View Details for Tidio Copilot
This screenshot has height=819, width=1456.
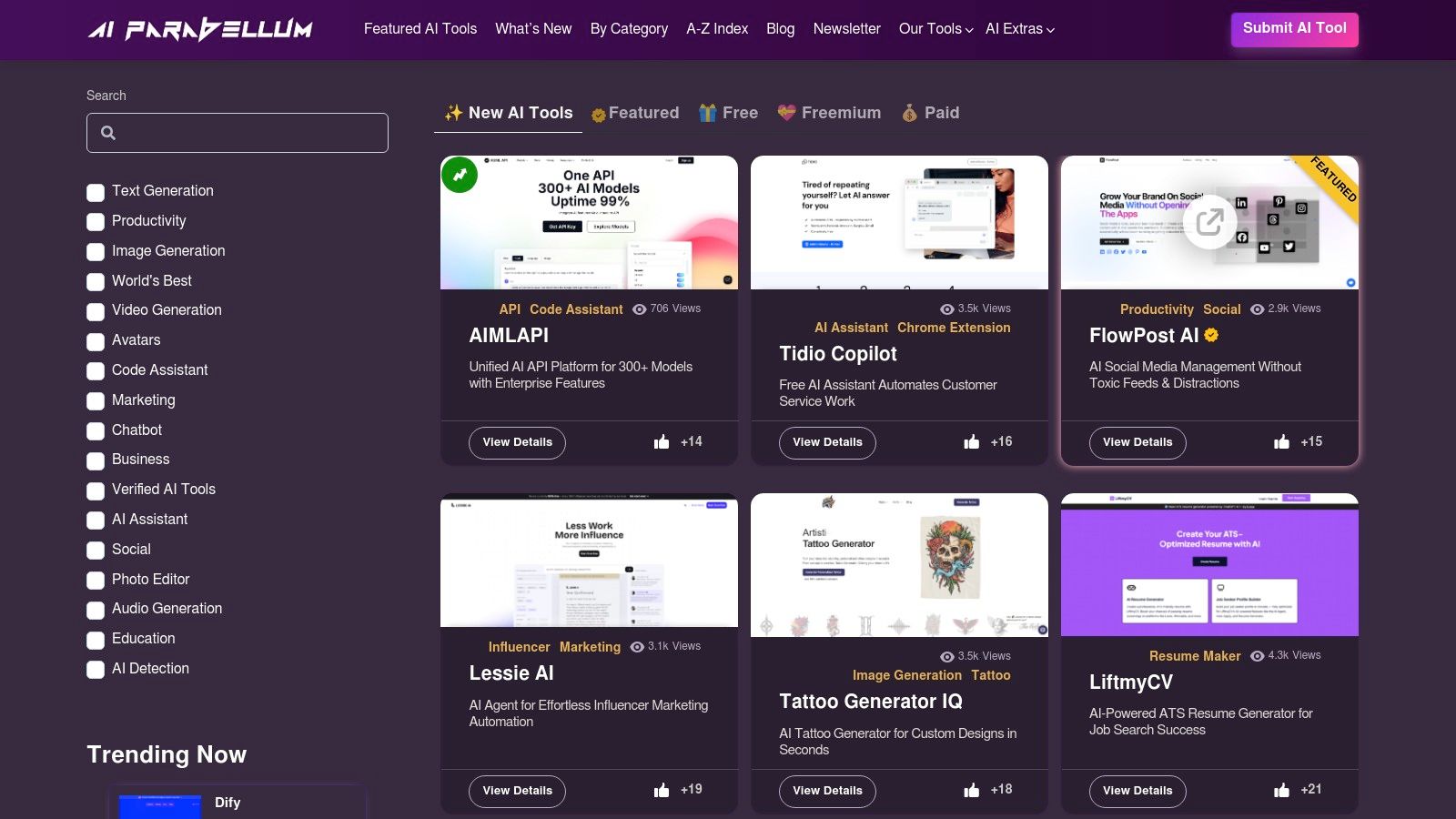[x=827, y=442]
